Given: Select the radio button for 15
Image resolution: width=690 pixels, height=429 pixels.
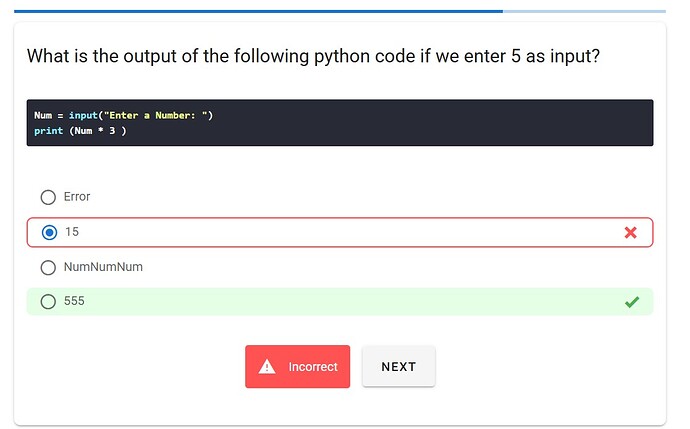Looking at the screenshot, I should 49,232.
